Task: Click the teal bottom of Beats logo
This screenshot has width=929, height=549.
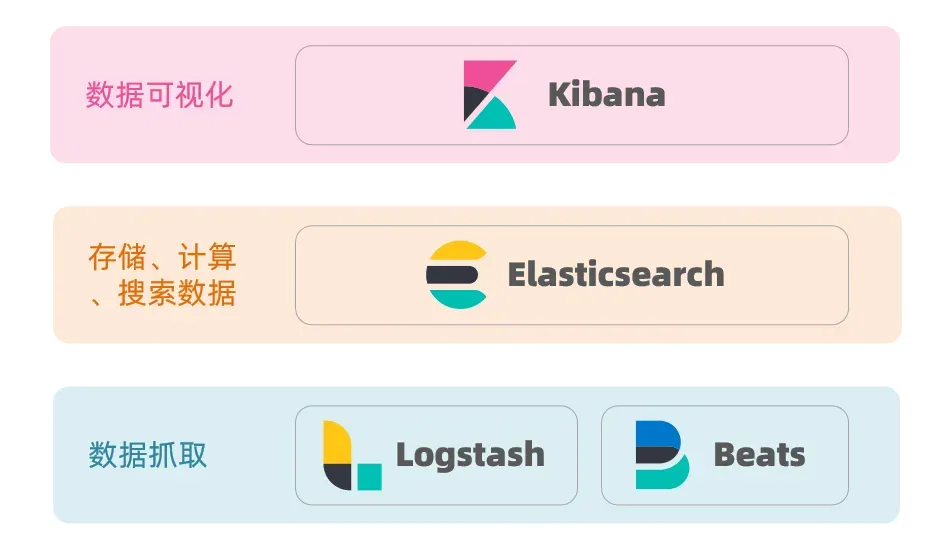Action: tap(661, 474)
